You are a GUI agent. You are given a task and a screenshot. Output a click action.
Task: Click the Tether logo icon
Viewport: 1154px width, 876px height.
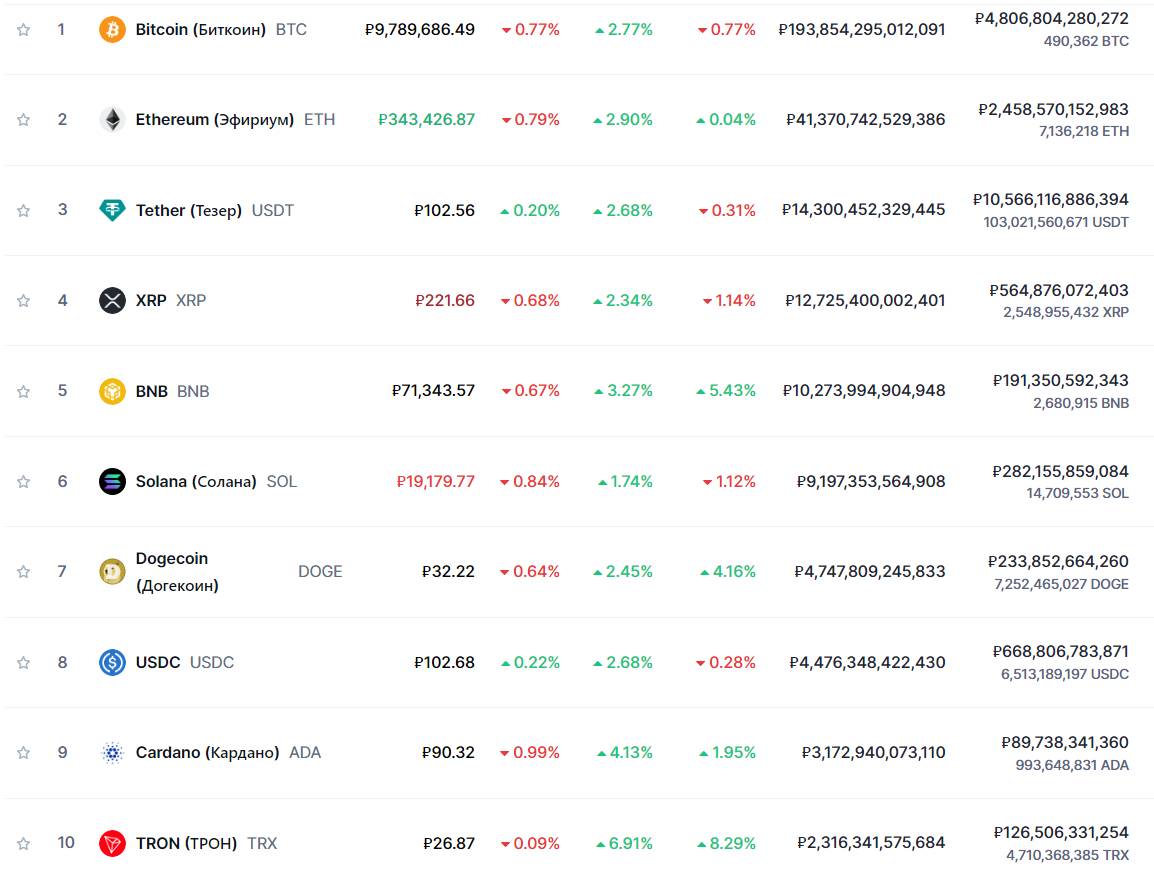[x=112, y=210]
